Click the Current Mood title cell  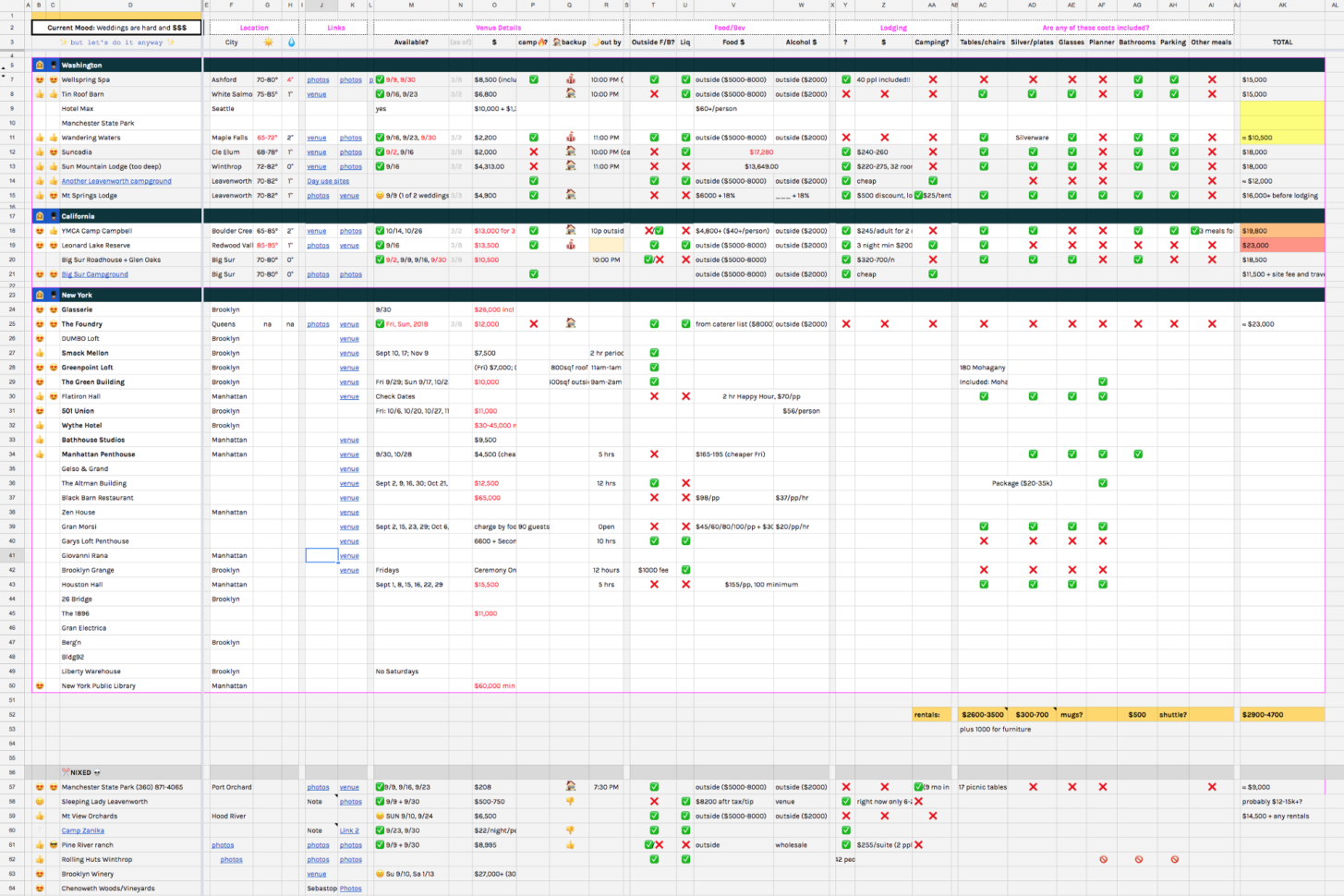pyautogui.click(x=116, y=28)
